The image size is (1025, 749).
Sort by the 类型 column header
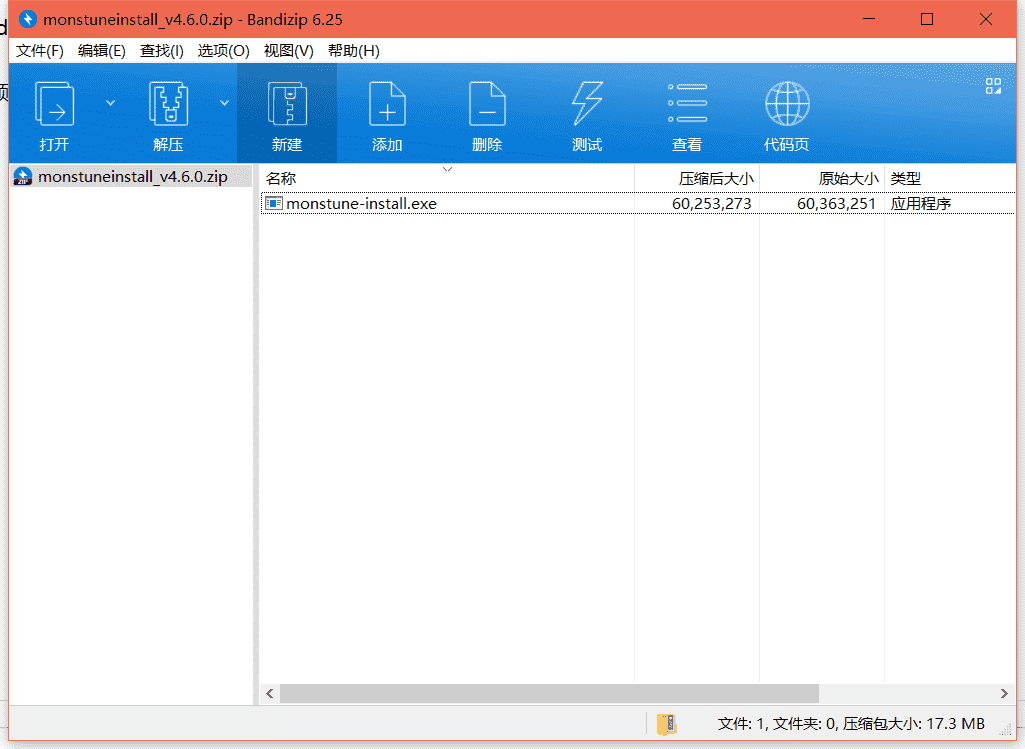point(950,178)
